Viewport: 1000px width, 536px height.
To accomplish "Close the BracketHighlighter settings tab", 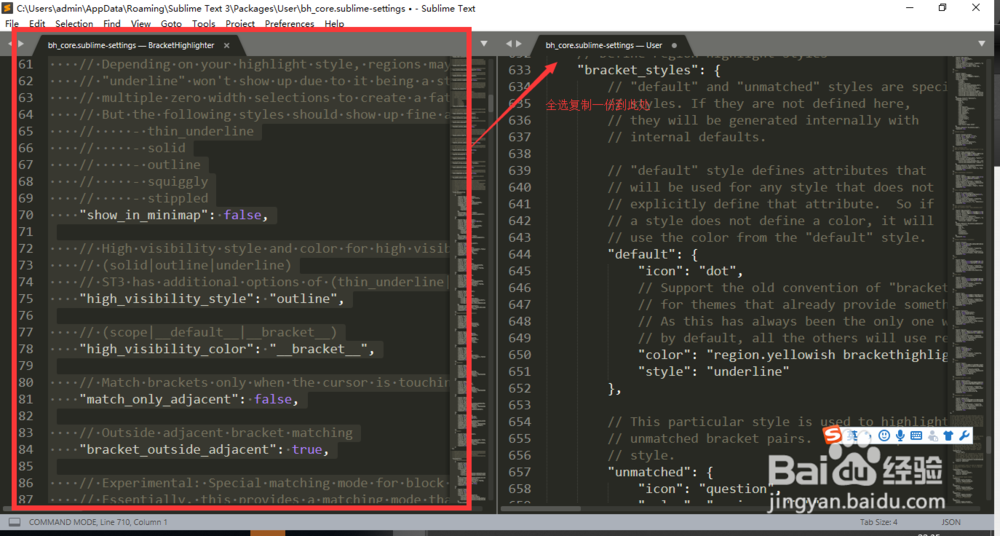I will [228, 45].
